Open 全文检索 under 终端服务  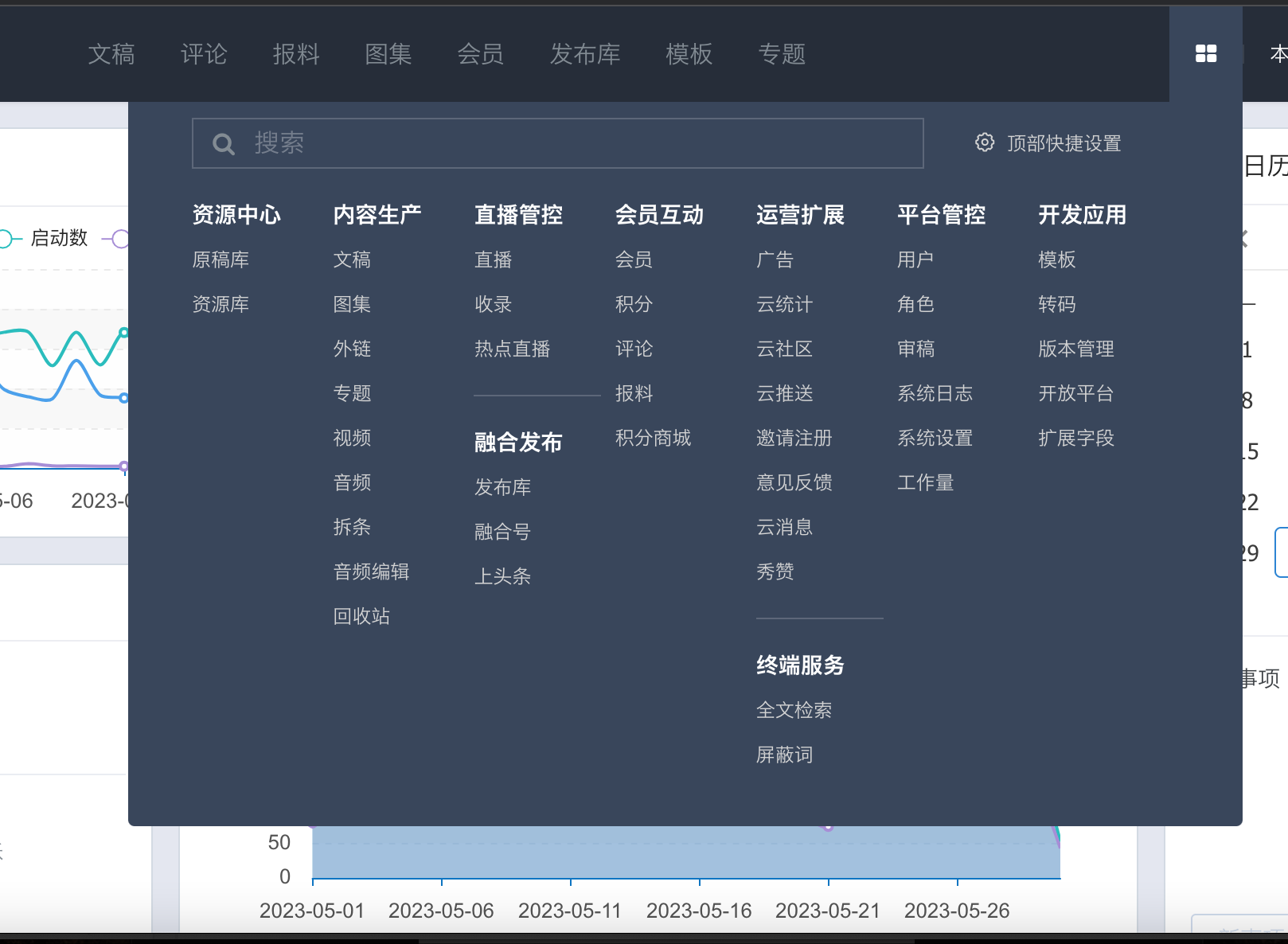click(x=794, y=710)
